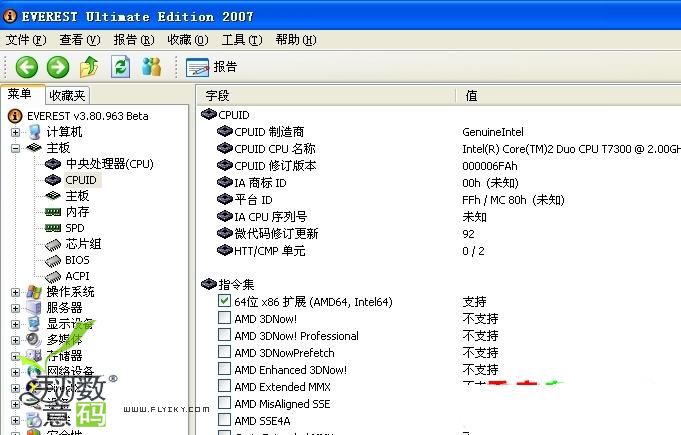
Task: Open the 文件(F) menu
Action: click(26, 40)
